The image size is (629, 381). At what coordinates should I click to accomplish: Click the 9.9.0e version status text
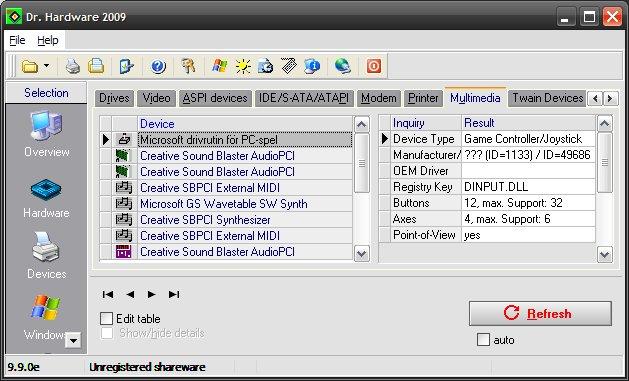[24, 367]
